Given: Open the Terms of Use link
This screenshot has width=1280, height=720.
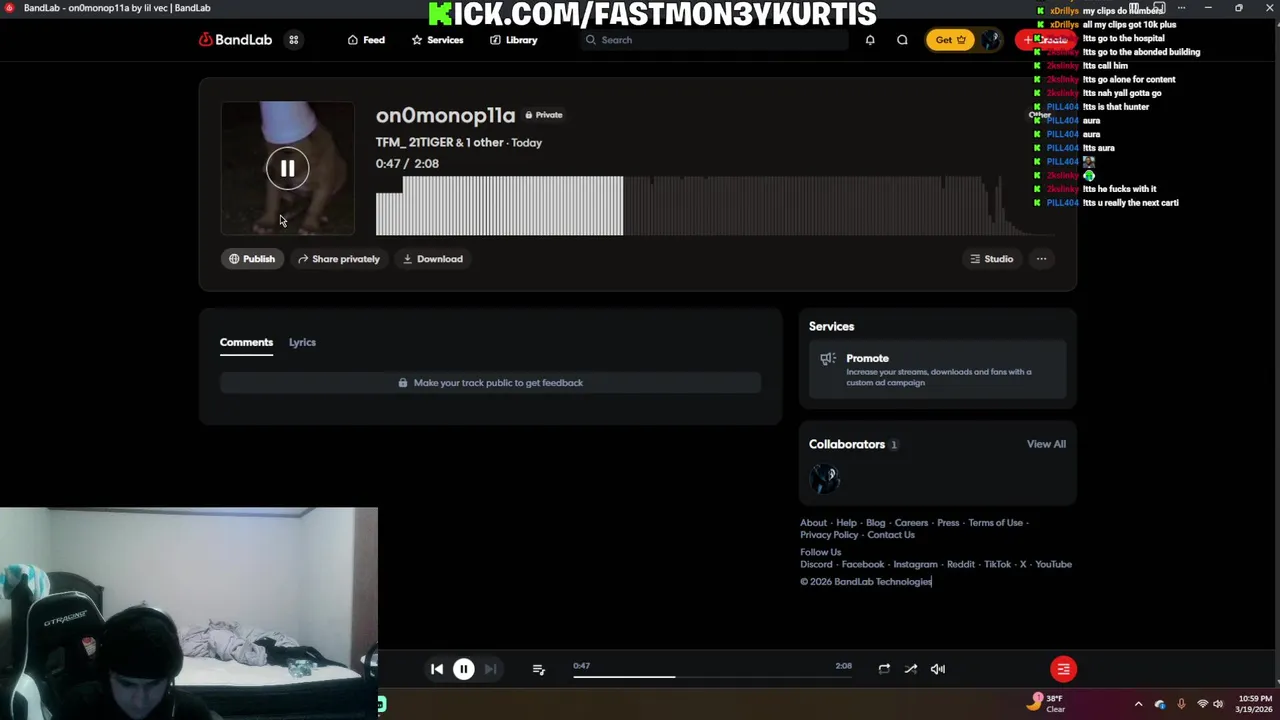Looking at the screenshot, I should (x=995, y=523).
